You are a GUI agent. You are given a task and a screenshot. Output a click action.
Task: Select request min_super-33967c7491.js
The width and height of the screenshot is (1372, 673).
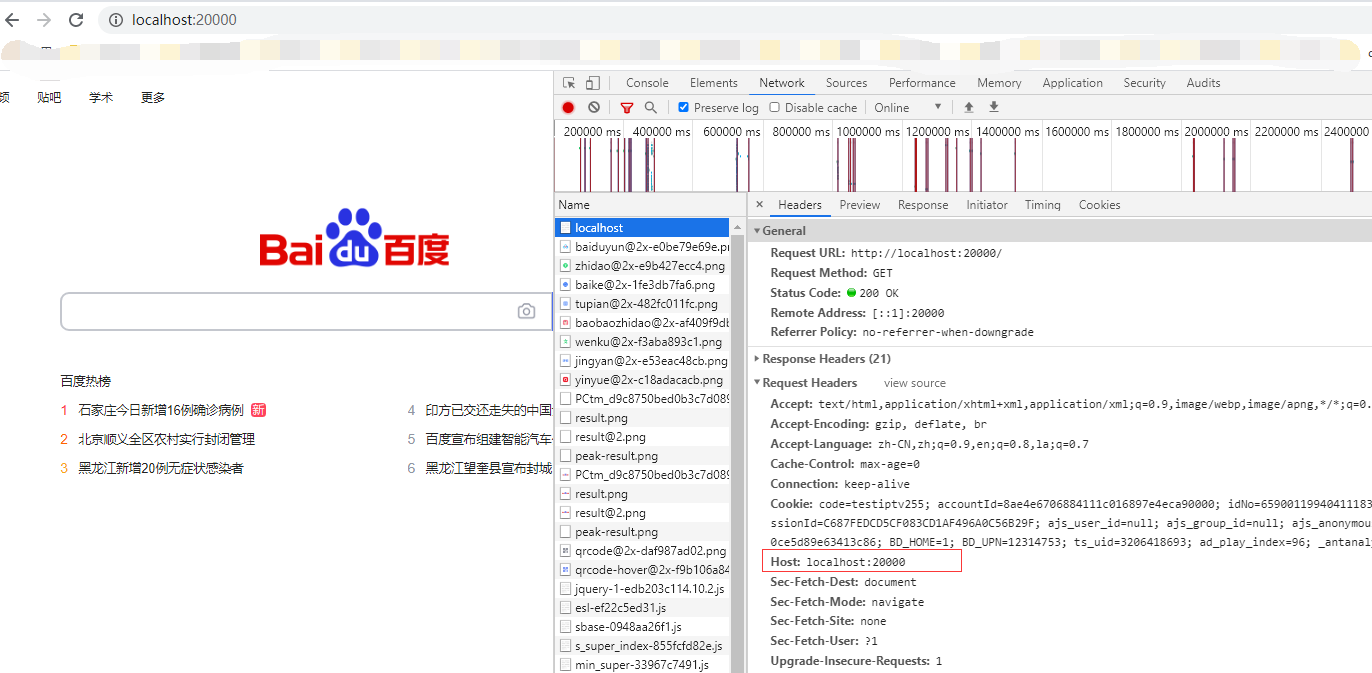[x=642, y=665]
